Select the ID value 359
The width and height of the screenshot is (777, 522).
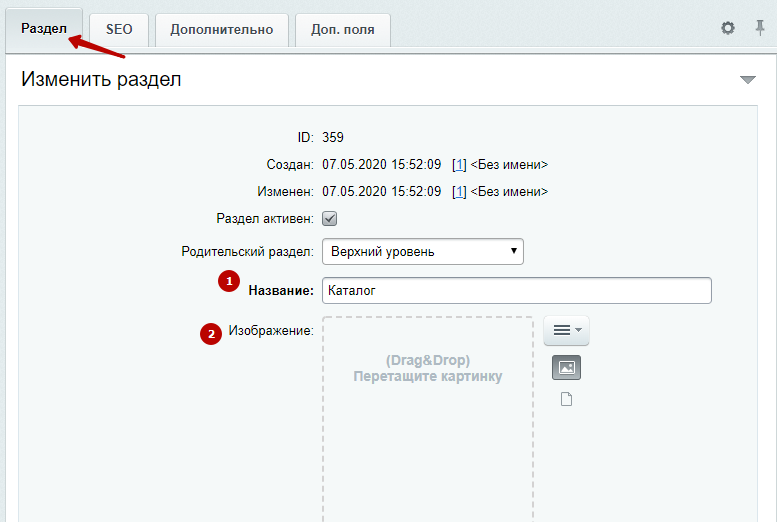click(x=333, y=137)
